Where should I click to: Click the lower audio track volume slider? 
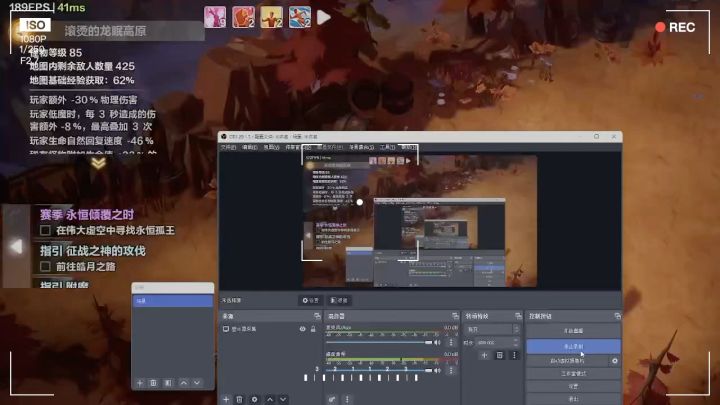click(379, 370)
